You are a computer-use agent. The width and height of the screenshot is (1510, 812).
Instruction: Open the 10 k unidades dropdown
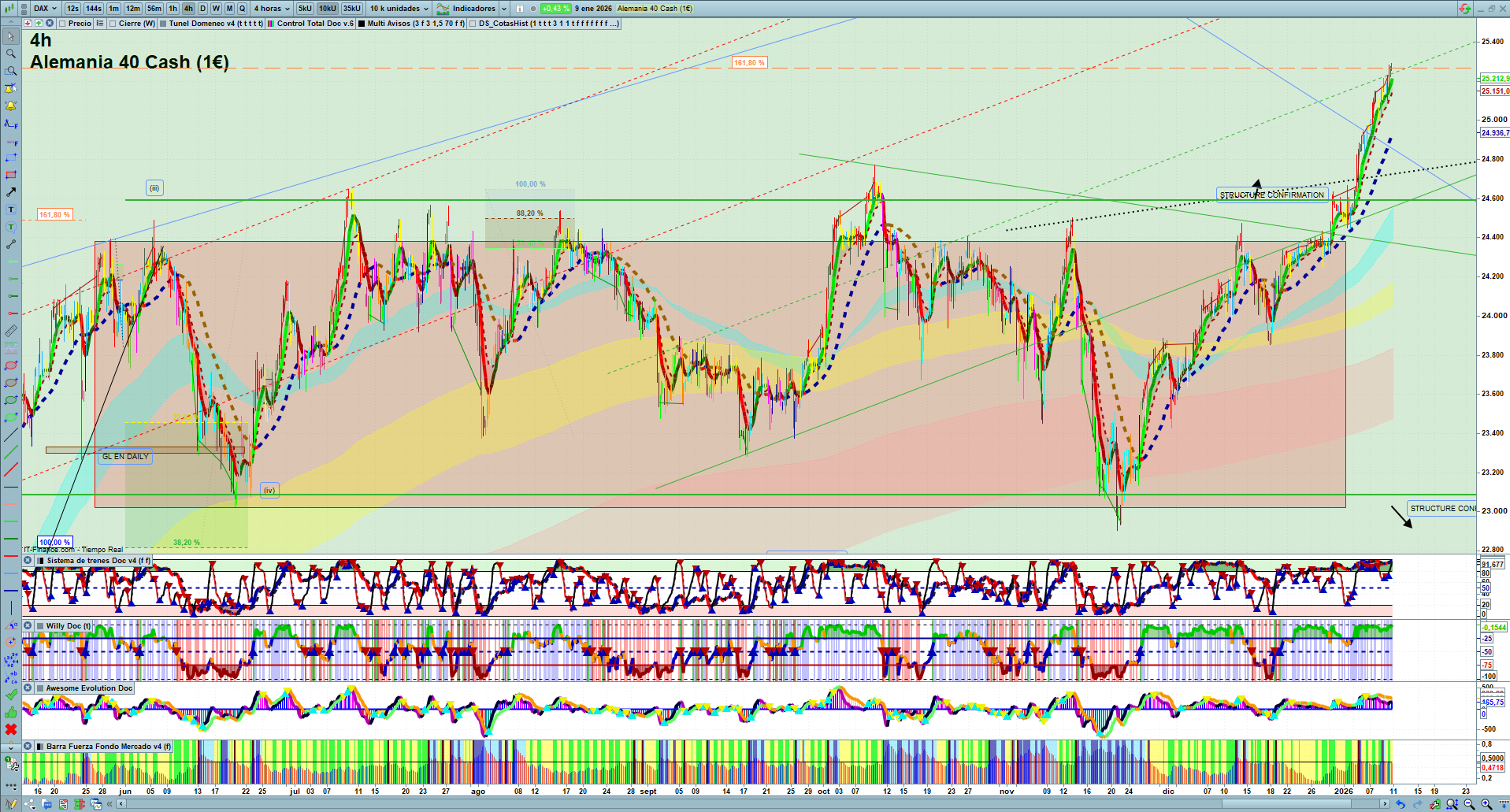[x=399, y=9]
